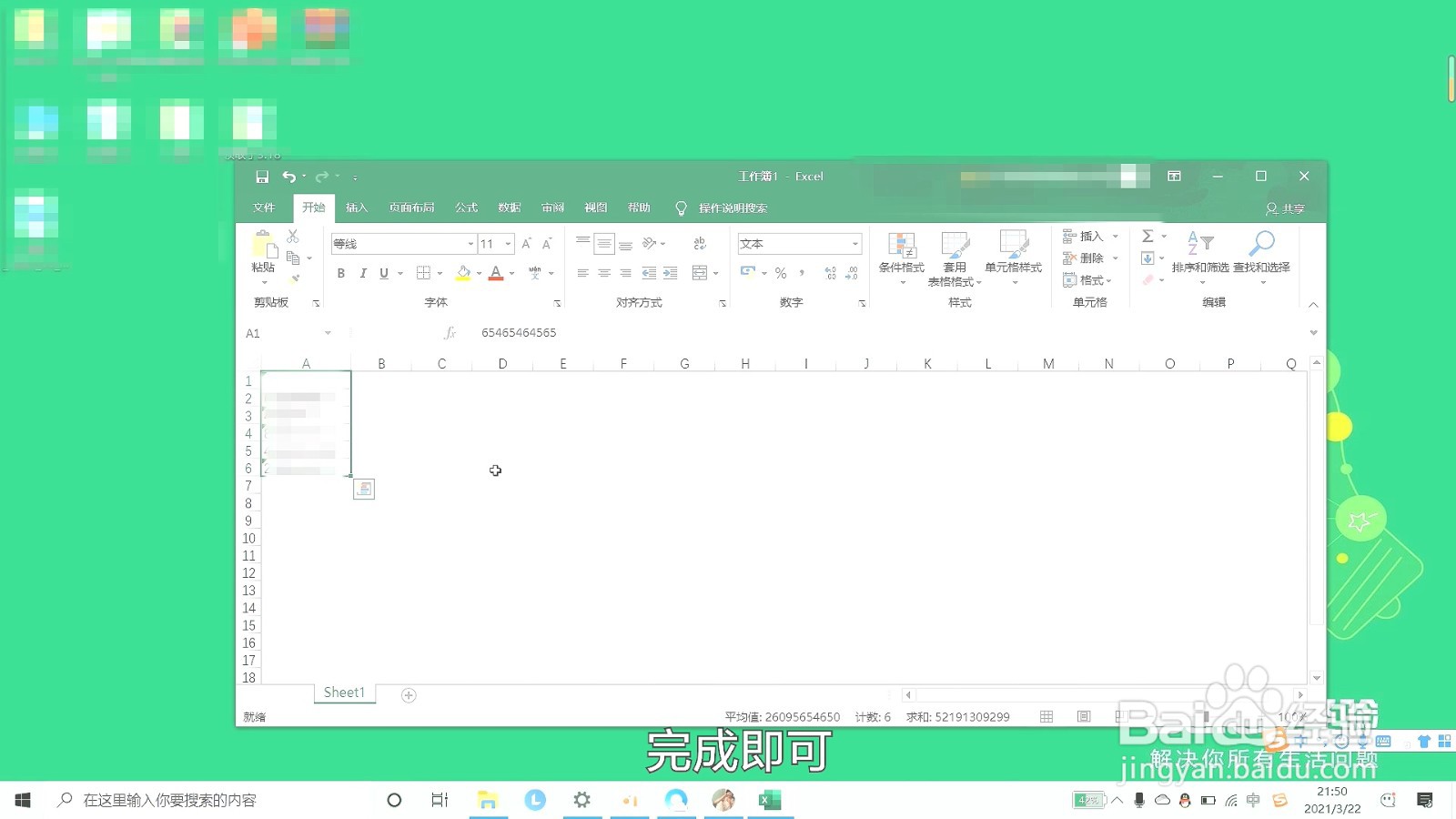Click the Copy icon
Viewport: 1456px width, 819px height.
(x=293, y=258)
